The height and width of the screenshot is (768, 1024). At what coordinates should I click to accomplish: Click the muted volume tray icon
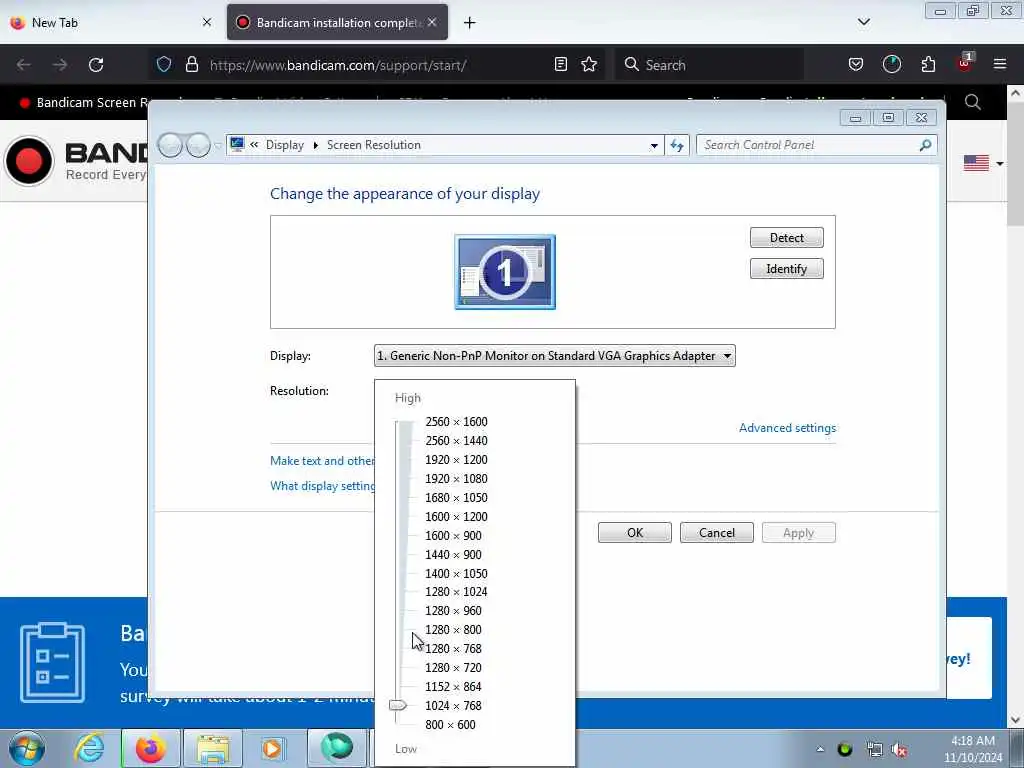click(x=899, y=750)
